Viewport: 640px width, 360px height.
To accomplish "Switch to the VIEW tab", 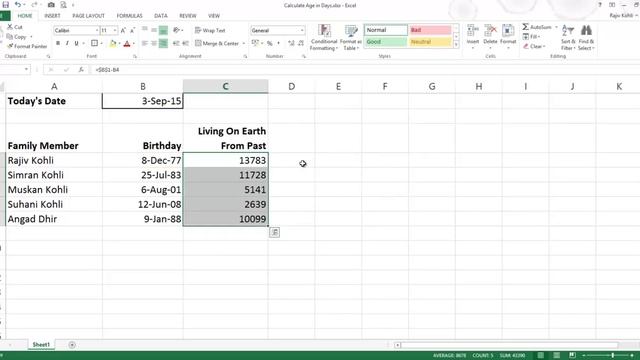I will point(214,16).
